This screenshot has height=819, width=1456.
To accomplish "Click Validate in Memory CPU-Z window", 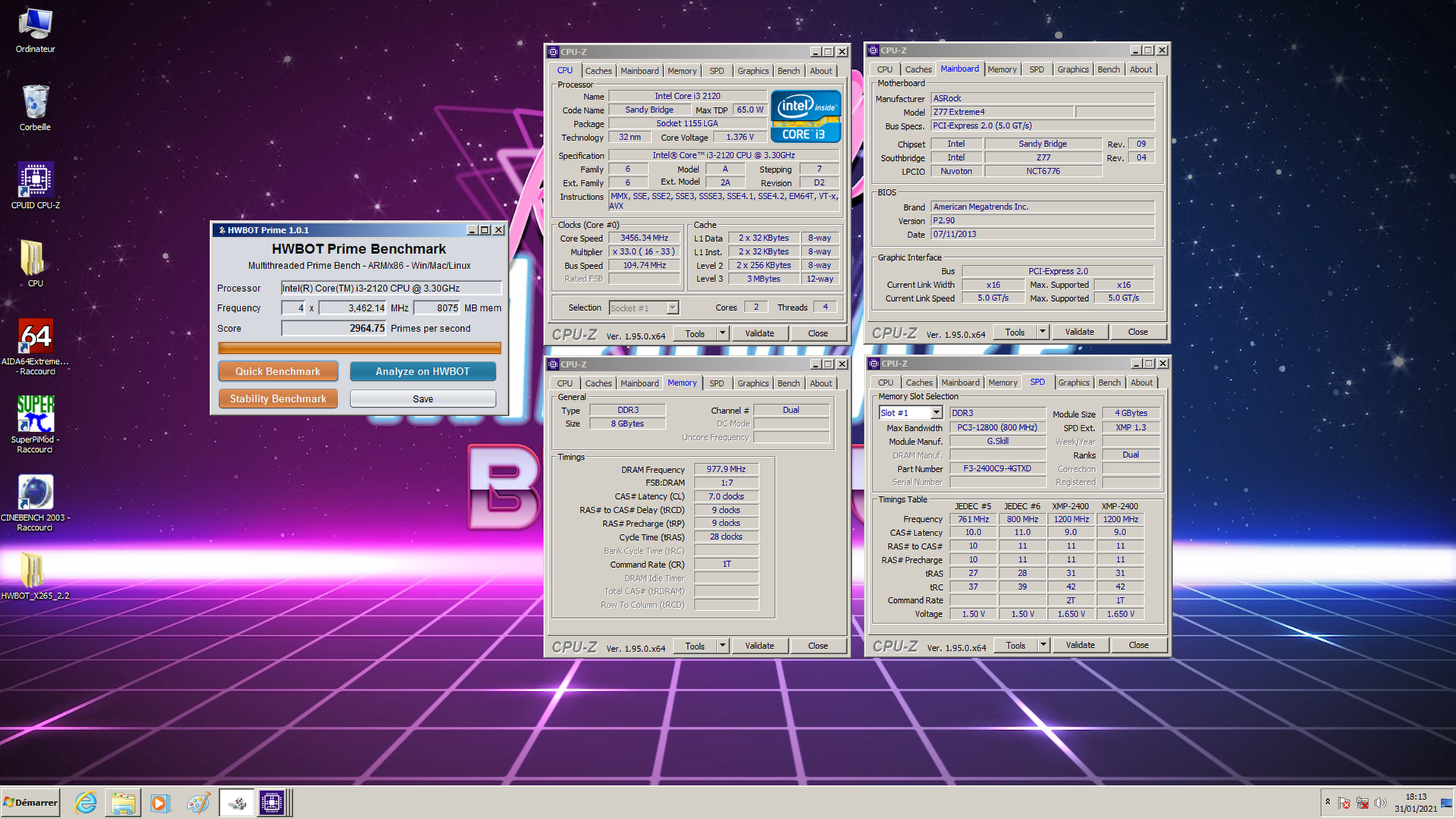I will (x=759, y=646).
